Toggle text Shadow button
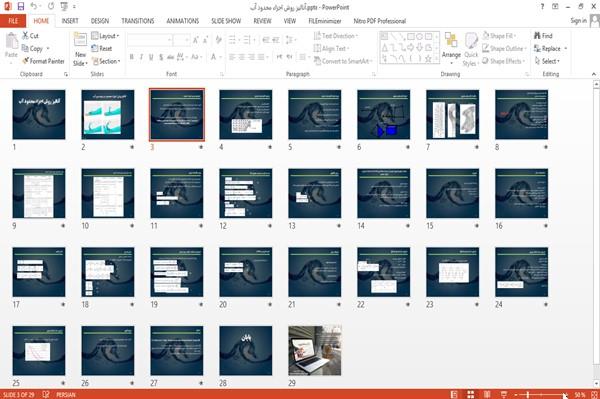Screen dimensions: 600x399 (x=161, y=57)
